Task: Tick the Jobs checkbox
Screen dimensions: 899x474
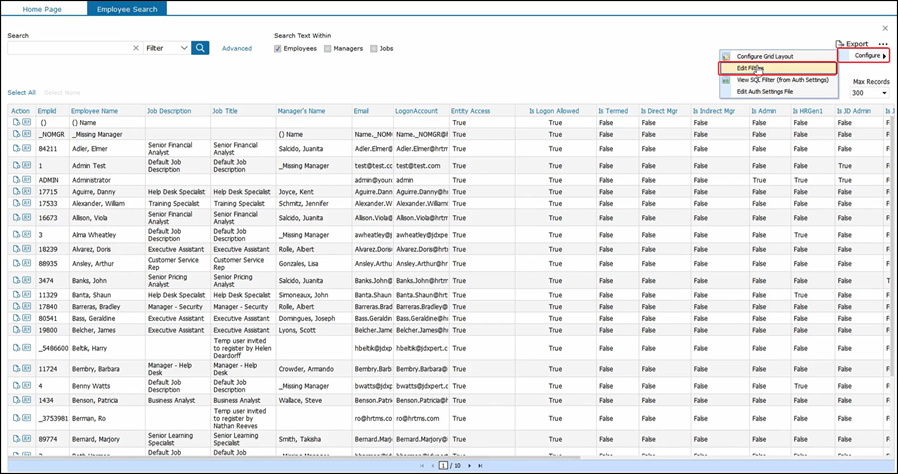Action: [x=374, y=48]
